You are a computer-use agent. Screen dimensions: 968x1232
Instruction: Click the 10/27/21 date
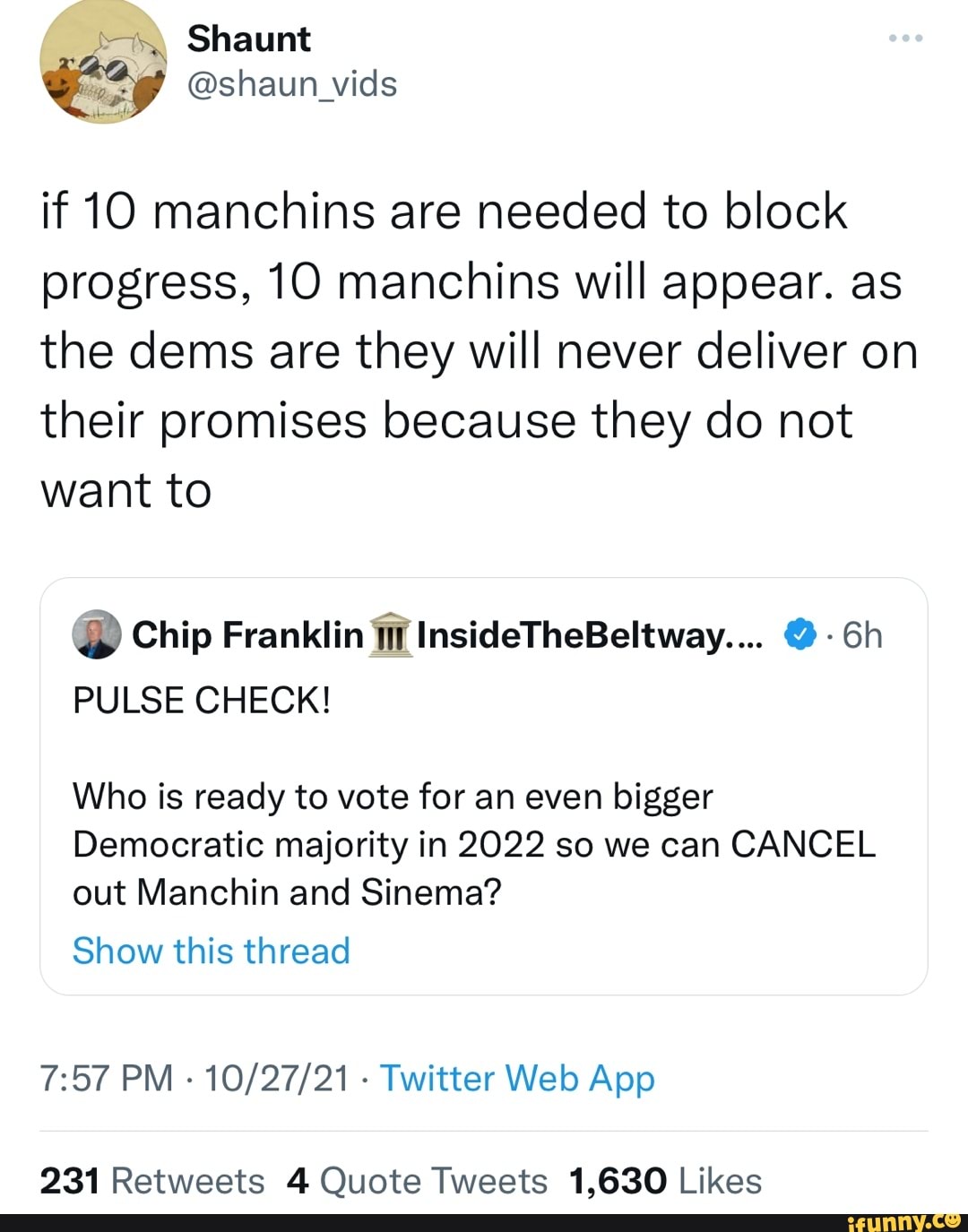pyautogui.click(x=276, y=1078)
